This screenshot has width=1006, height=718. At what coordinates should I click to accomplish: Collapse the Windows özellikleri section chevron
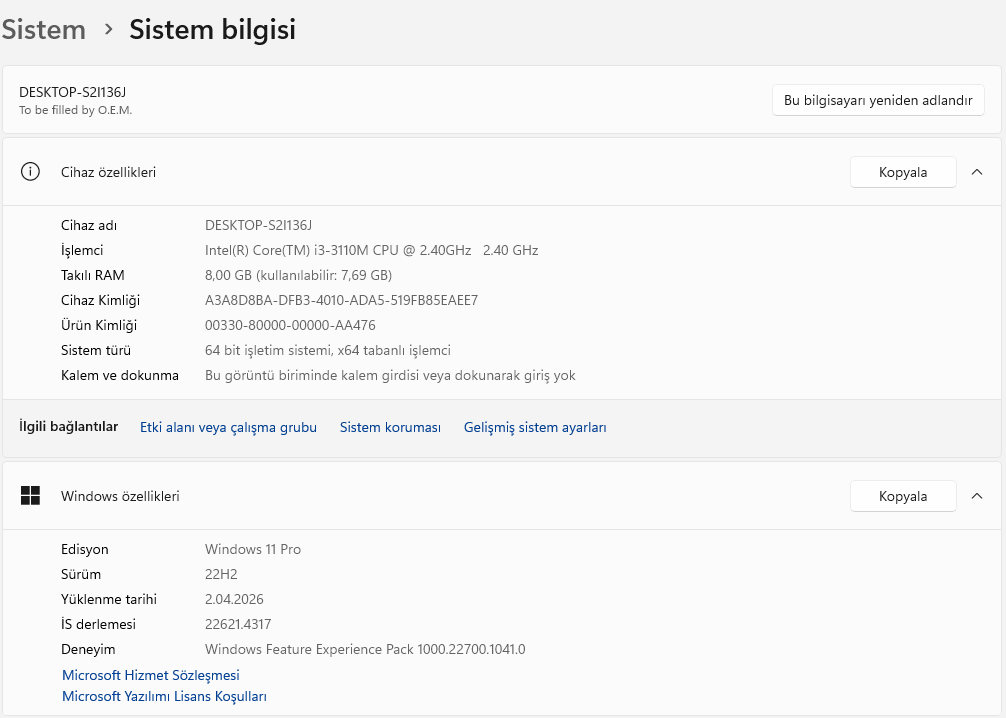pos(976,496)
